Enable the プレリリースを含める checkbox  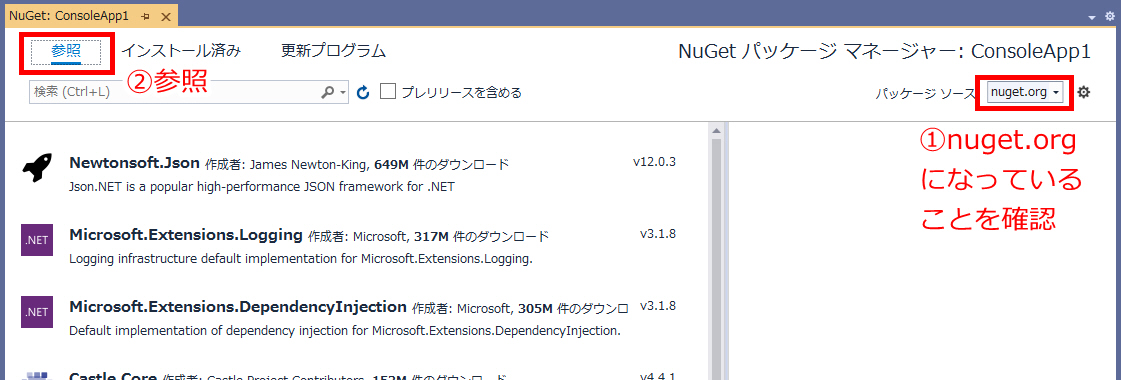pos(388,91)
